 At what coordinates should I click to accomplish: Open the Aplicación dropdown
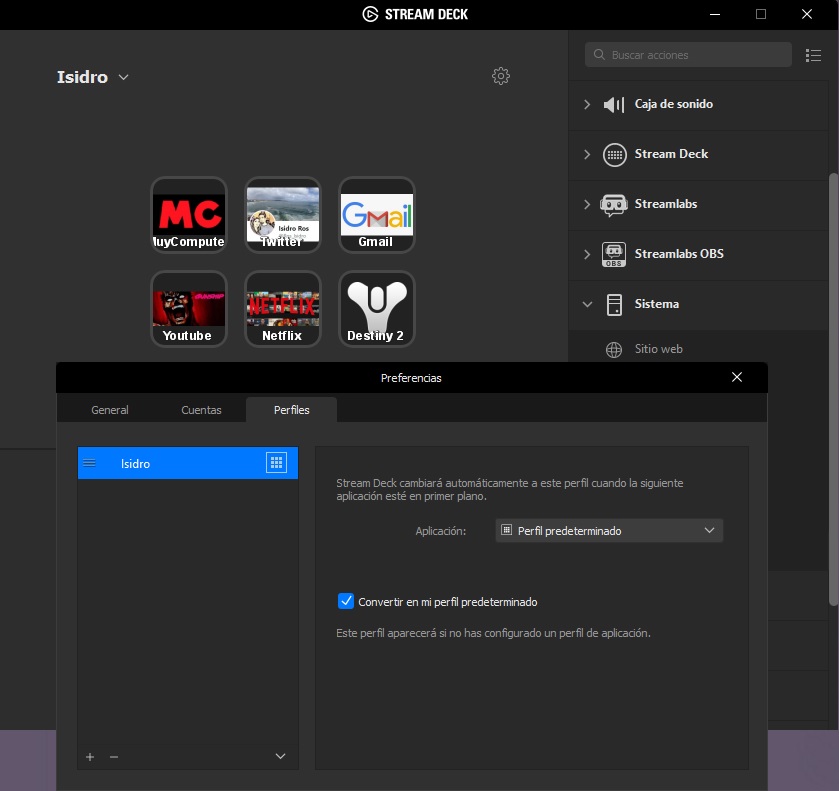(609, 530)
